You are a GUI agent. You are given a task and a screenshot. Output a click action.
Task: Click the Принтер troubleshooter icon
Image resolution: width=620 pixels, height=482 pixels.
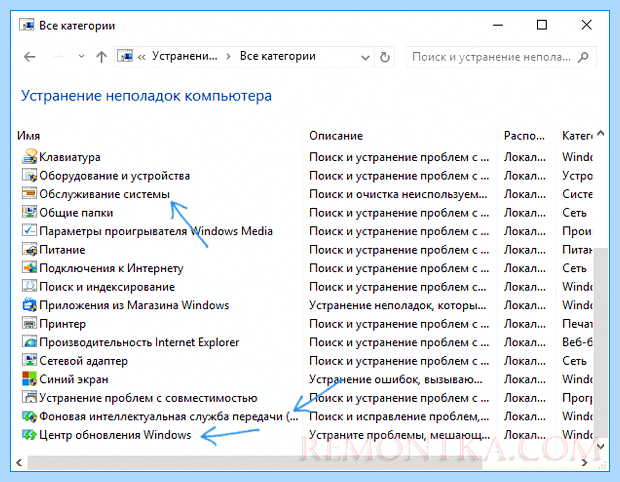(30, 324)
